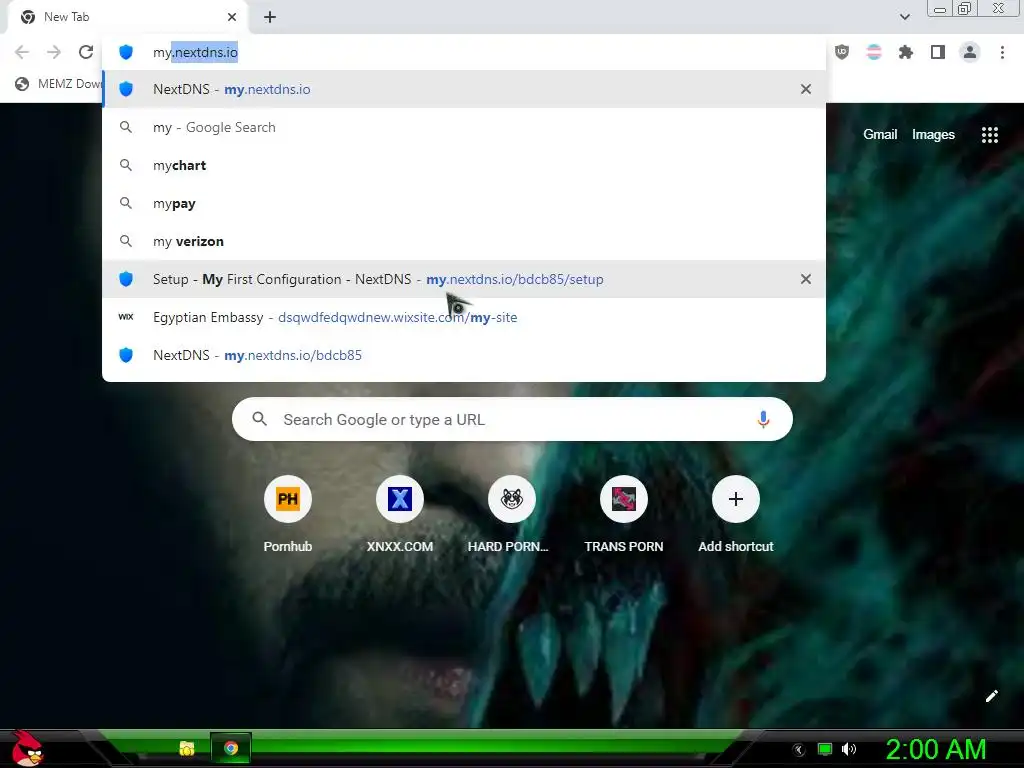Image resolution: width=1024 pixels, height=768 pixels.
Task: Open the Images link
Action: coord(933,135)
